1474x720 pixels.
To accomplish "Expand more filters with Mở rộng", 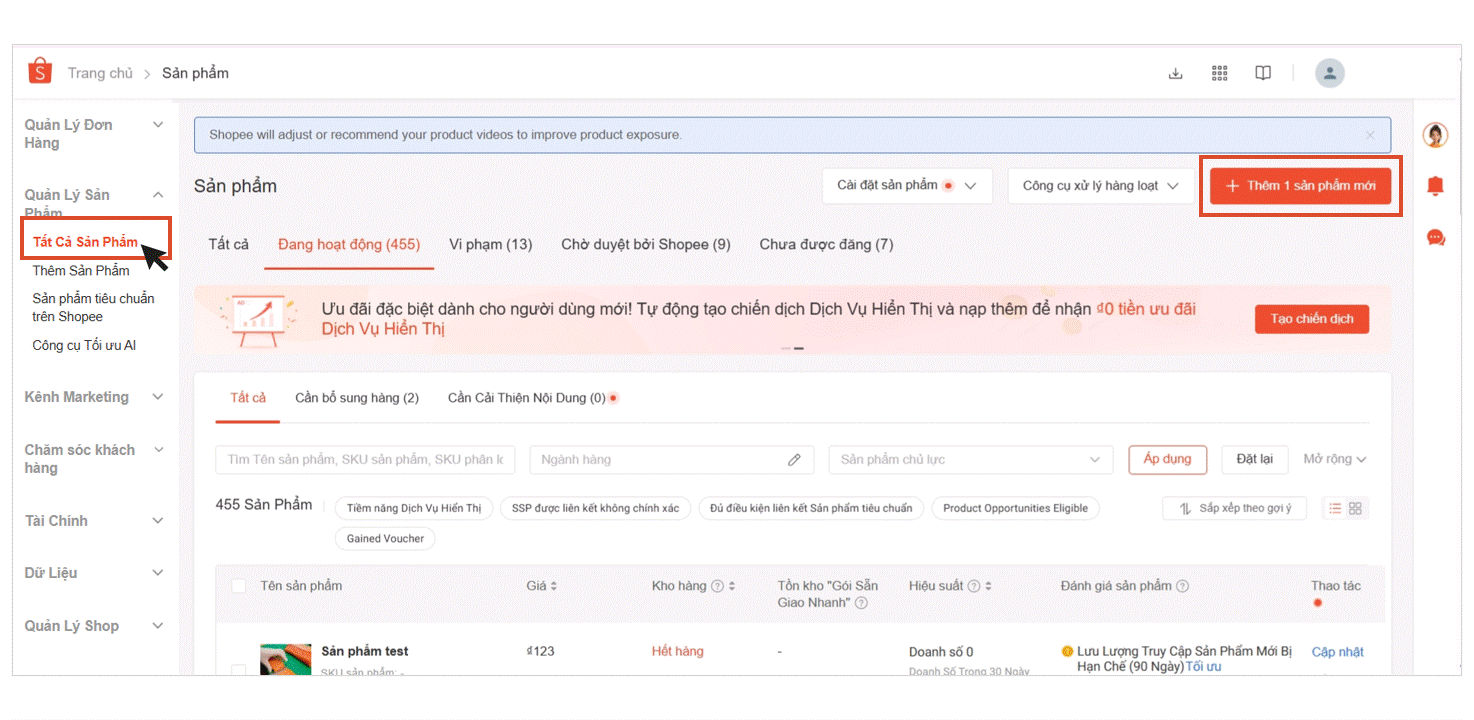I will coord(1335,459).
